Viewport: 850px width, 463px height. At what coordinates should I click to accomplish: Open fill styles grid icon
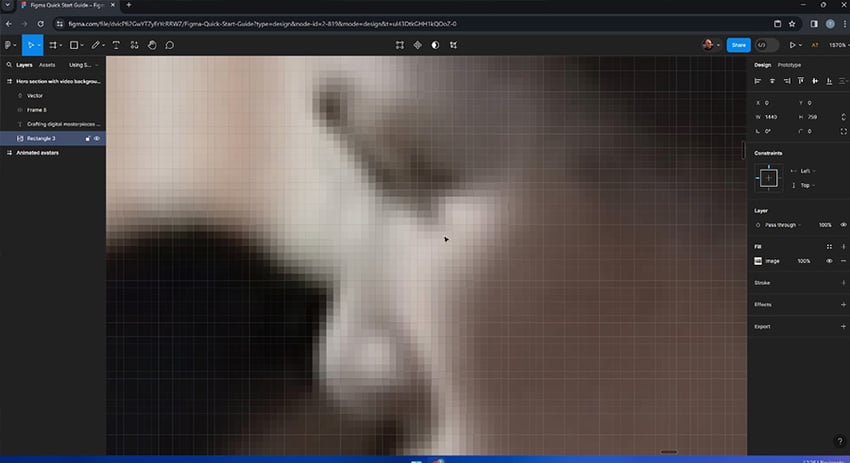[x=829, y=247]
